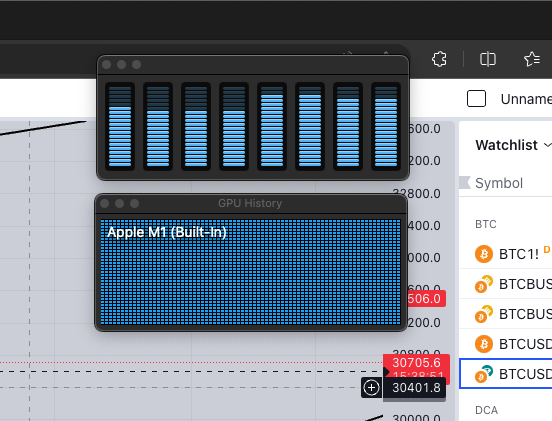
Task: Click the flag icon beside Symbol header
Action: coord(465,183)
